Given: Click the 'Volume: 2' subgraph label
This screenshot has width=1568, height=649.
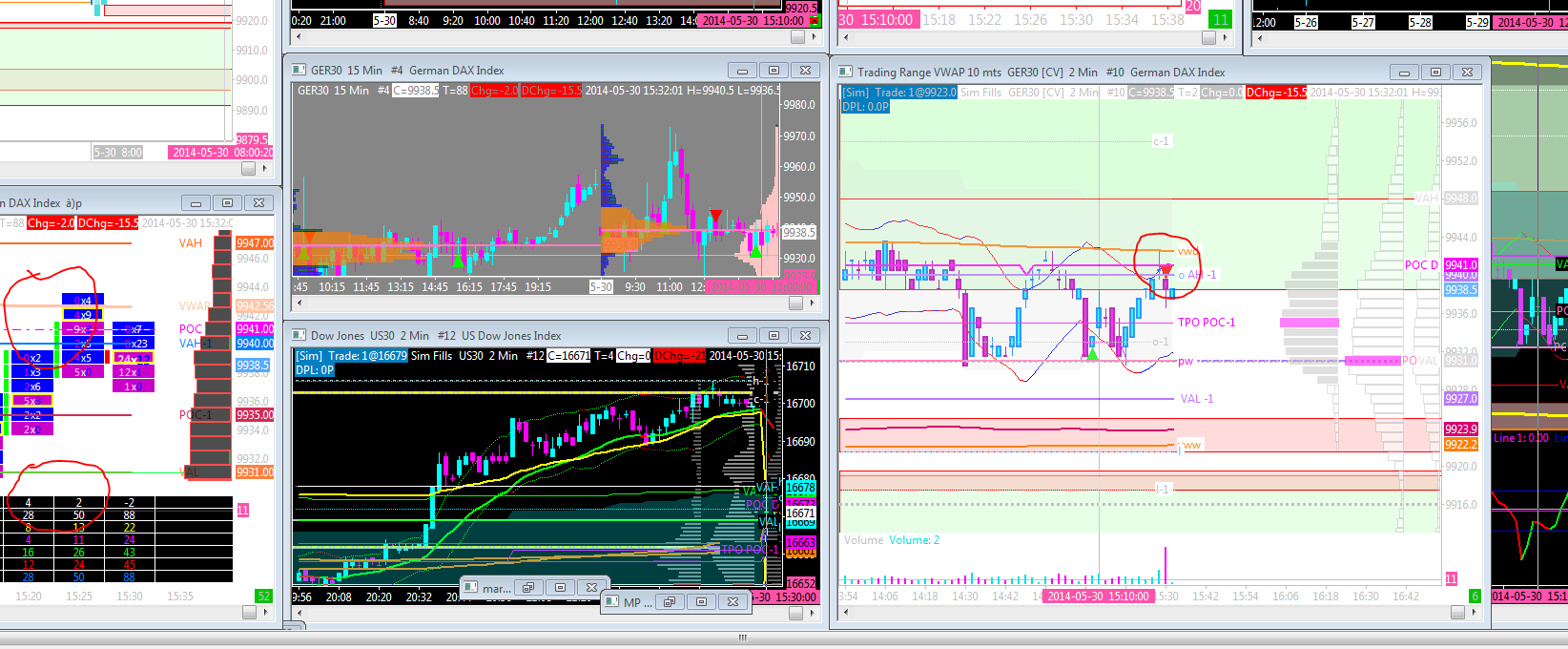Looking at the screenshot, I should click(x=915, y=540).
